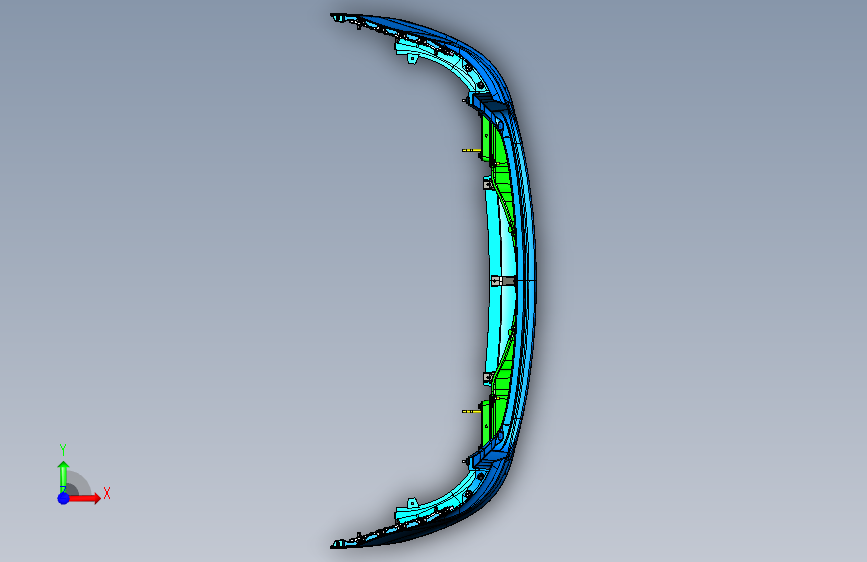Click the "Y" axis label text
This screenshot has height=562, width=867.
click(63, 449)
